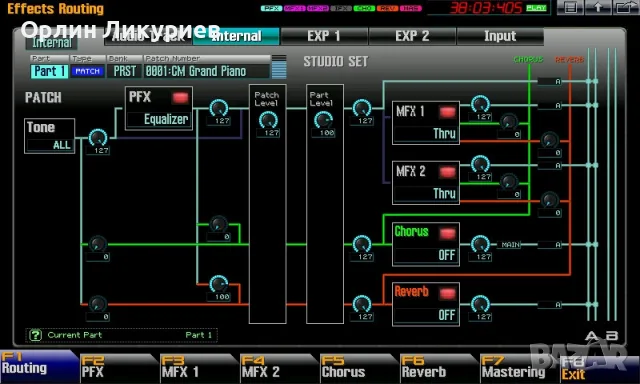
Task: Click the part chorus send knob before Chorus block
Action: click(x=362, y=244)
